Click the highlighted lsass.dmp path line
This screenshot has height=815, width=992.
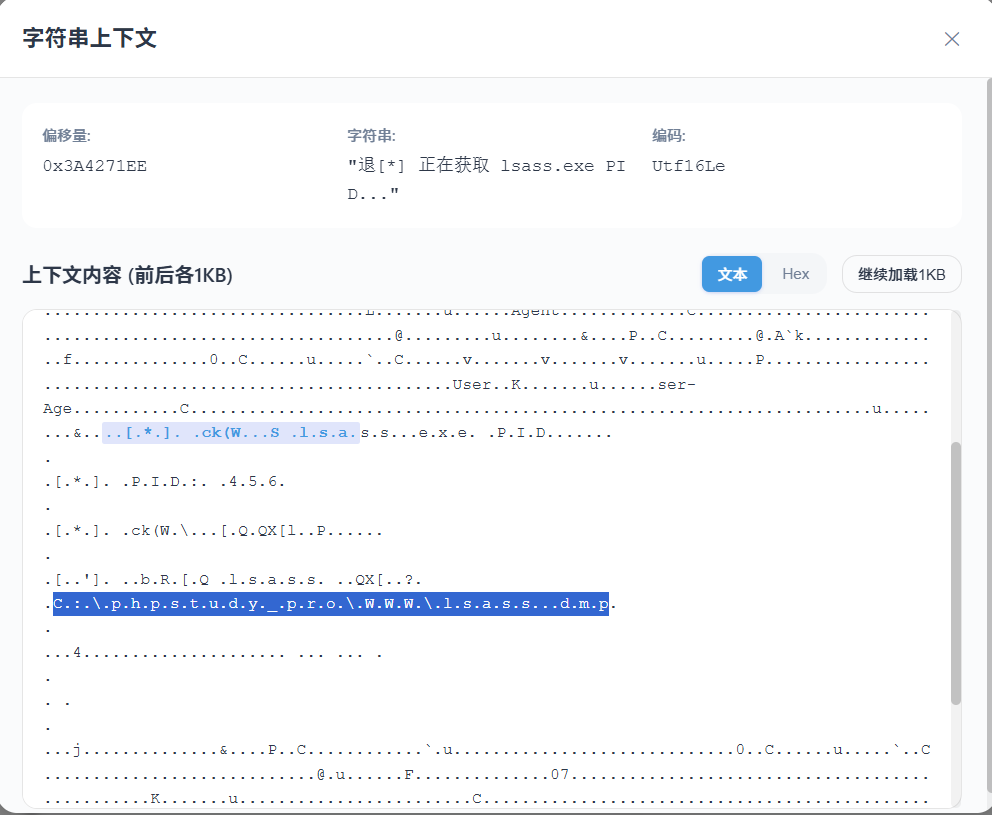pos(331,604)
